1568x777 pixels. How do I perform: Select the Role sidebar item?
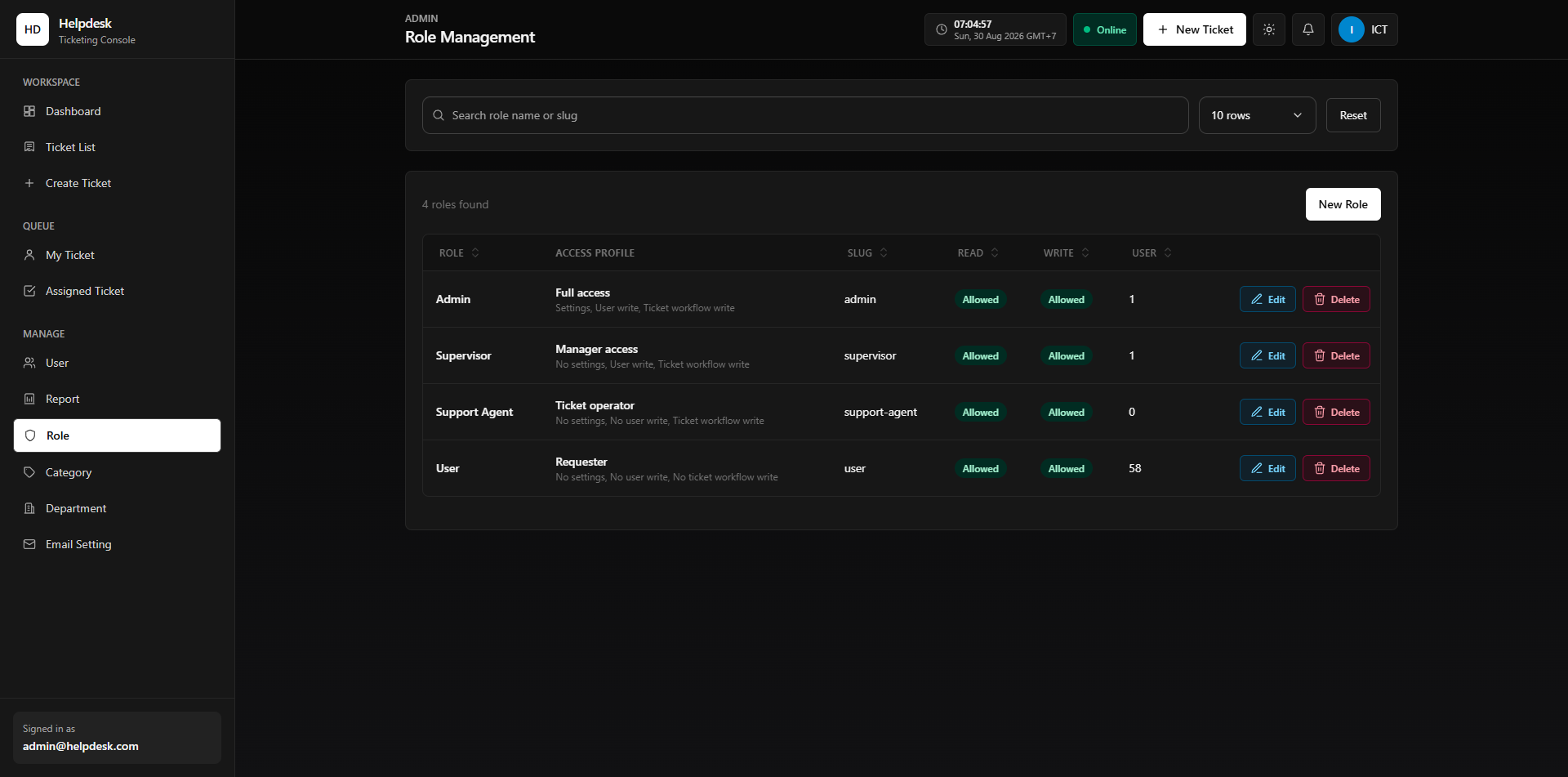click(117, 435)
